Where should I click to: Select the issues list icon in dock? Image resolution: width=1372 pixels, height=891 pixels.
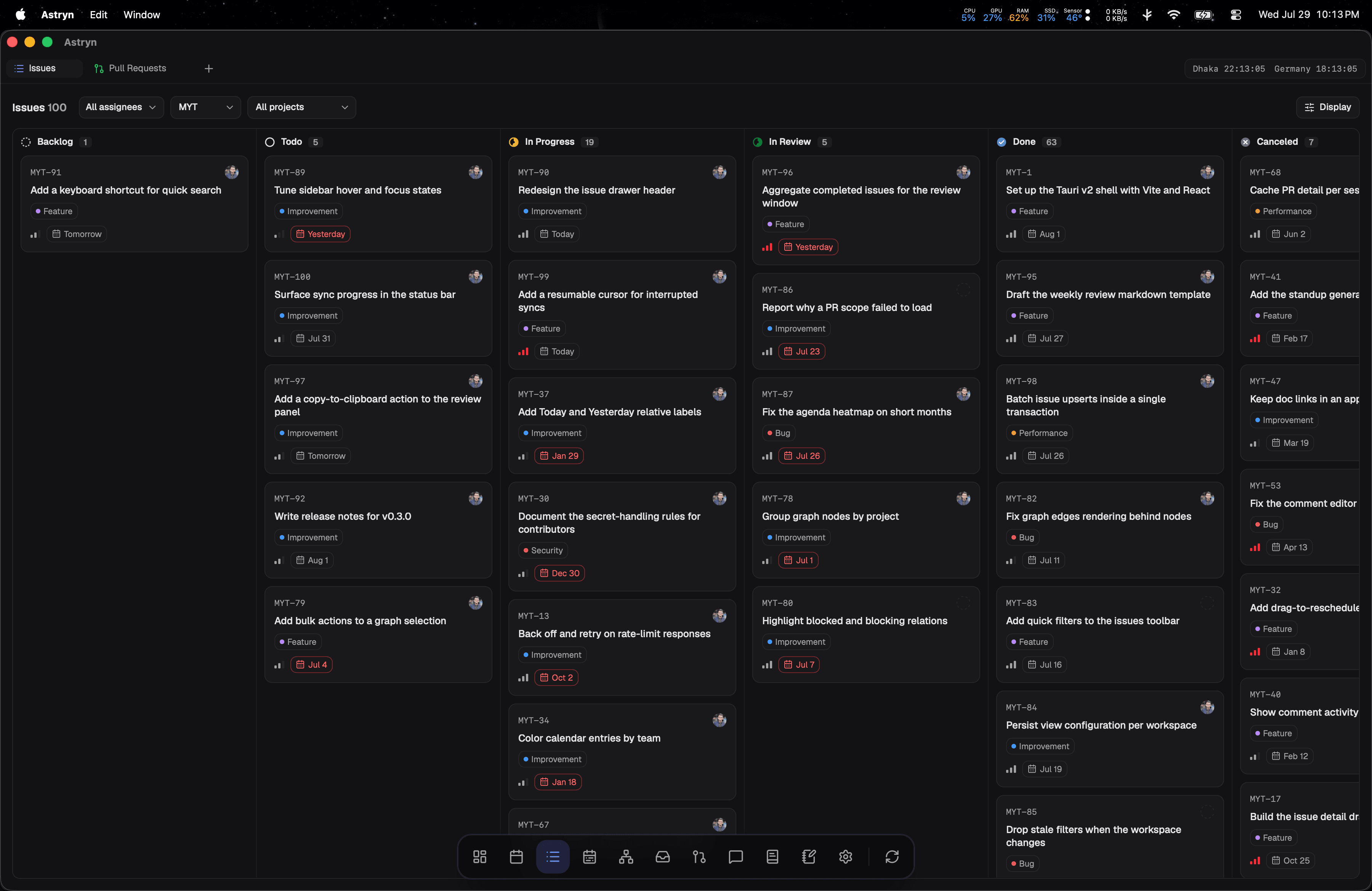[553, 857]
